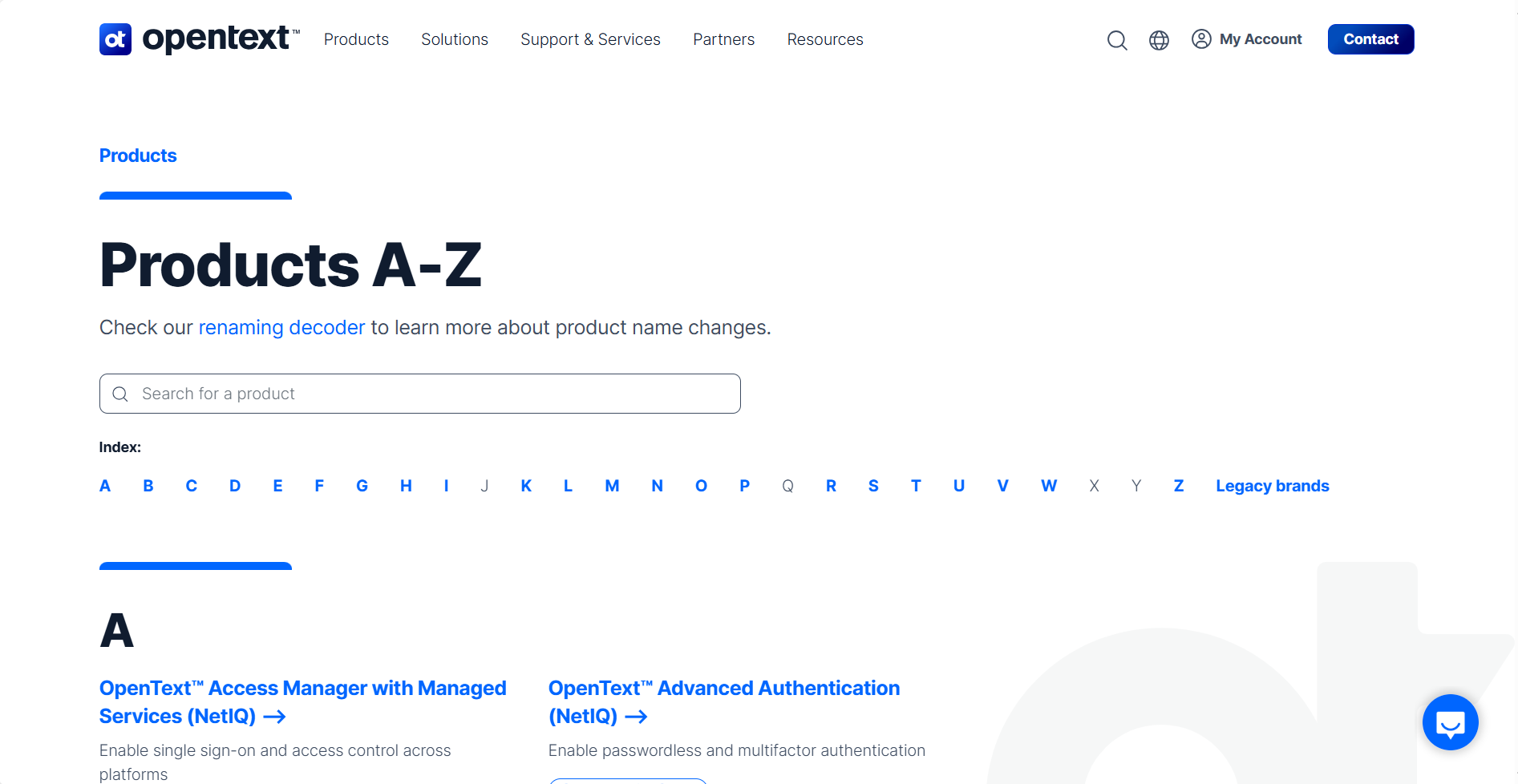Click the arrow beside Access Manager (NetIQ)
Viewport: 1518px width, 784px height.
274,717
